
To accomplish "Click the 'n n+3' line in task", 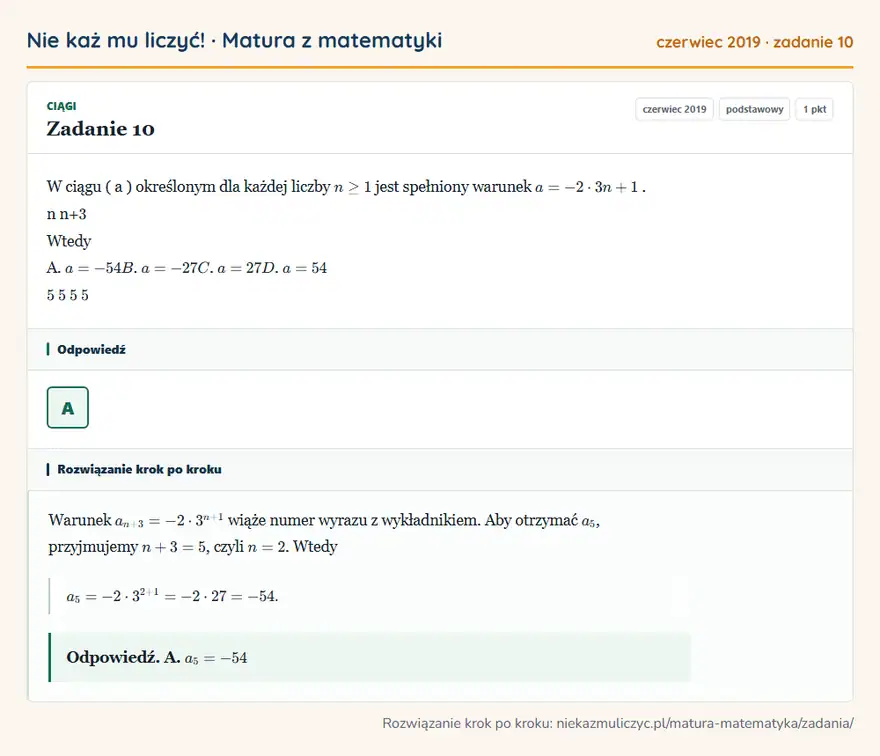I will (67, 214).
